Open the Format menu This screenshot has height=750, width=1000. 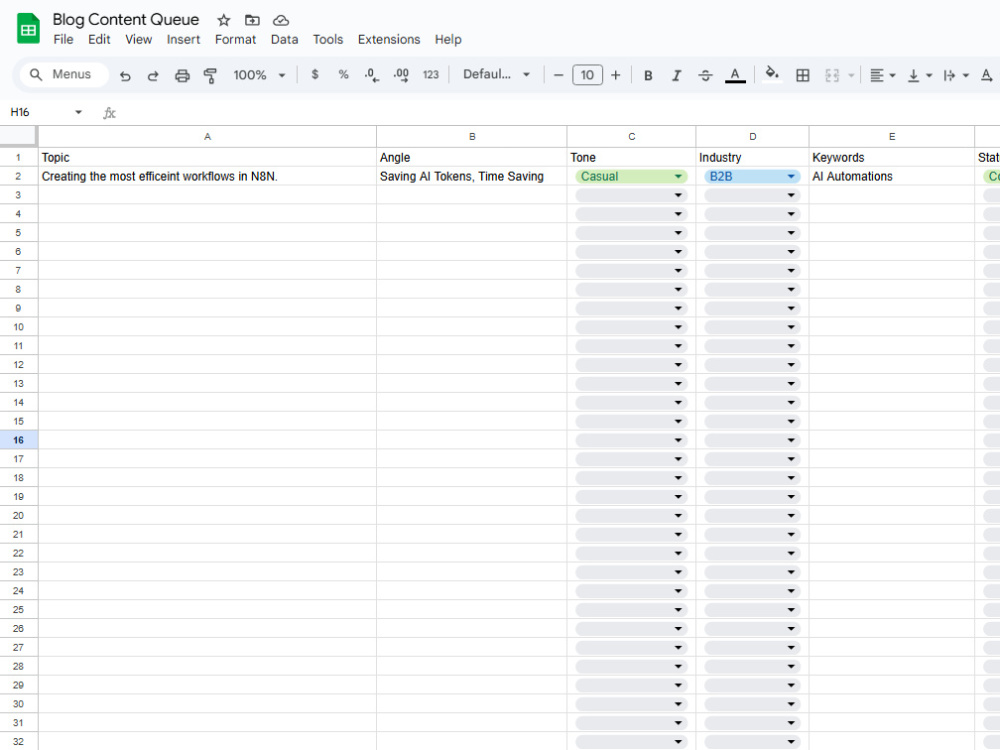[x=235, y=40]
